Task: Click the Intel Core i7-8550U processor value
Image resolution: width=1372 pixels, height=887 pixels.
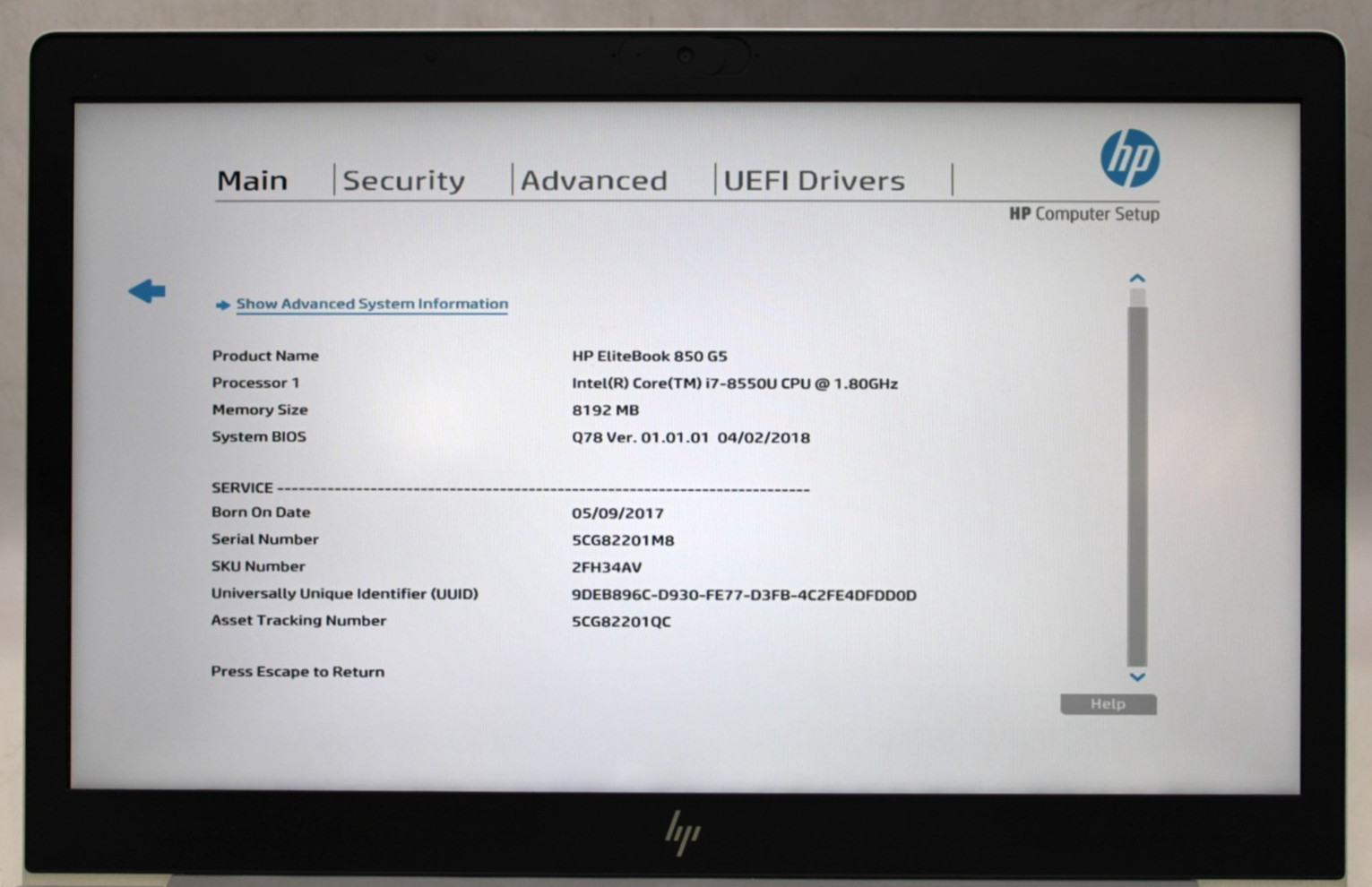Action: pos(735,383)
